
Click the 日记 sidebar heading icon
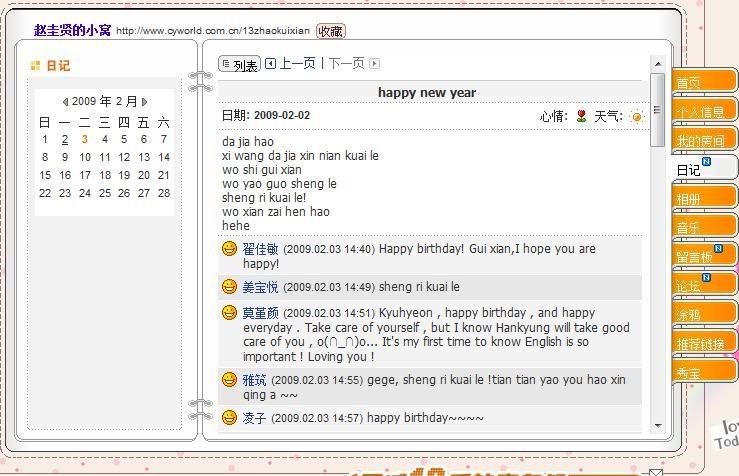(x=35, y=66)
